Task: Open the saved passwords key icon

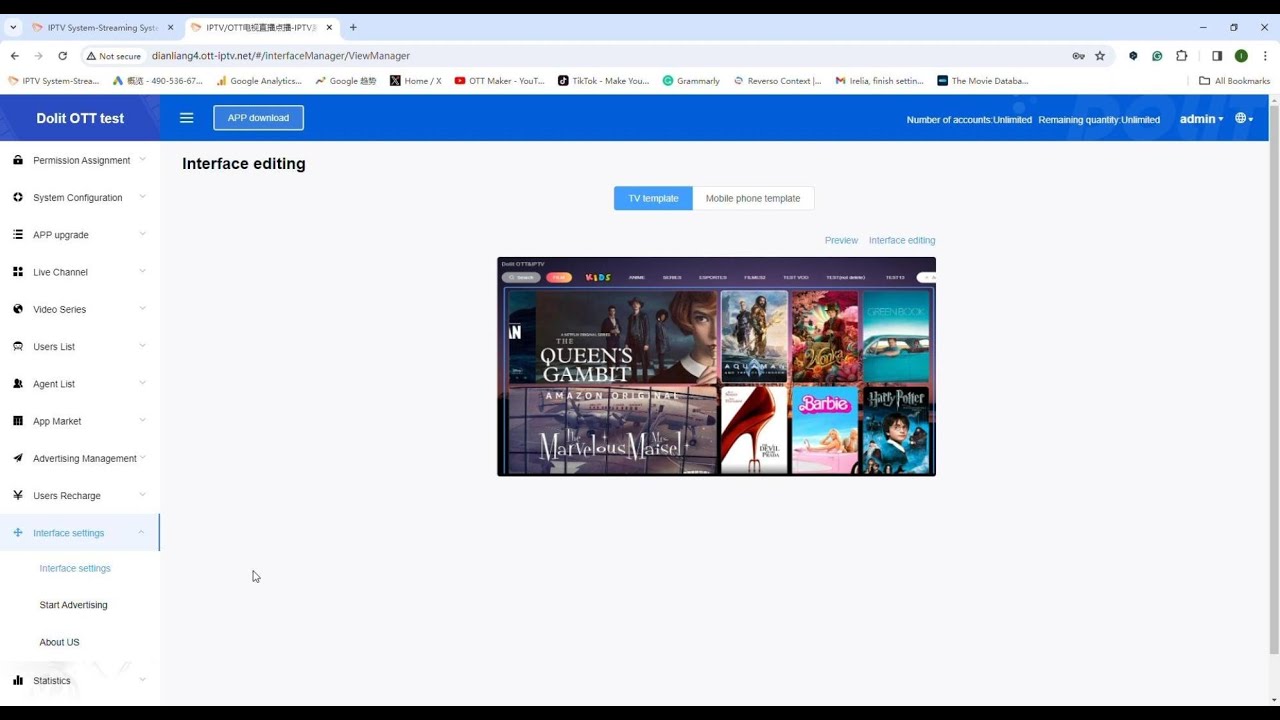Action: tap(1078, 56)
